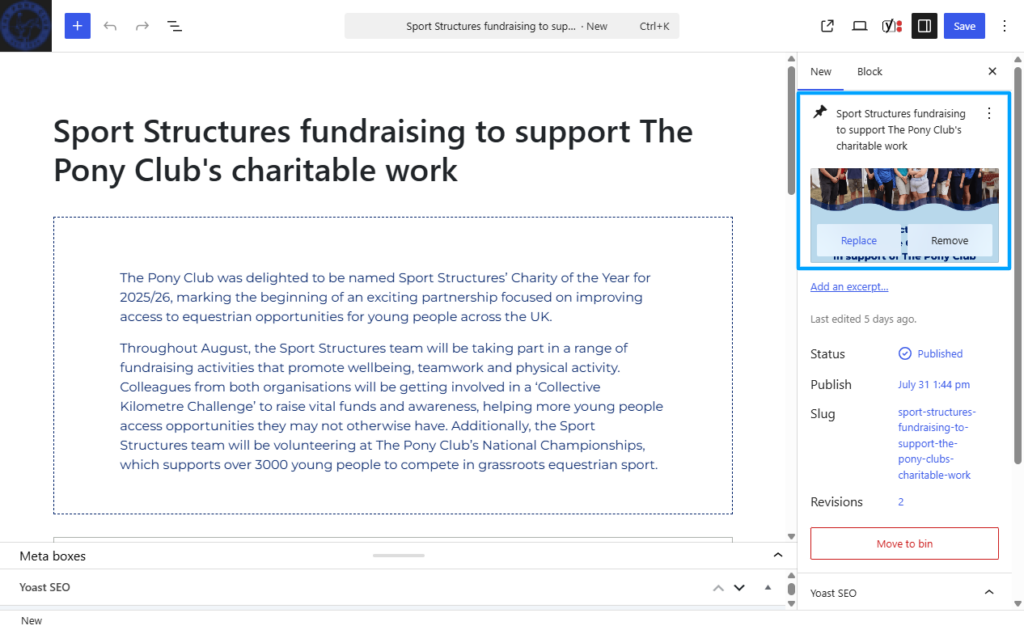
Task: Open post actions menu in sidebar
Action: 989,114
